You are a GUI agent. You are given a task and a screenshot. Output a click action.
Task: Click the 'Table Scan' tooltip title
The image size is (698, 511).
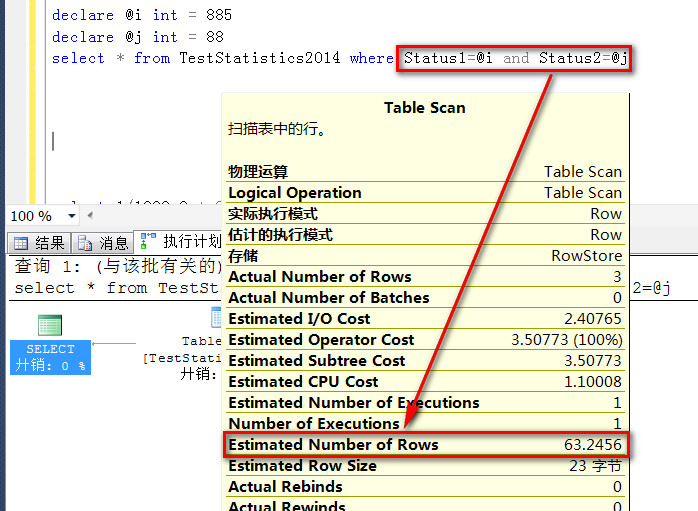[x=425, y=108]
